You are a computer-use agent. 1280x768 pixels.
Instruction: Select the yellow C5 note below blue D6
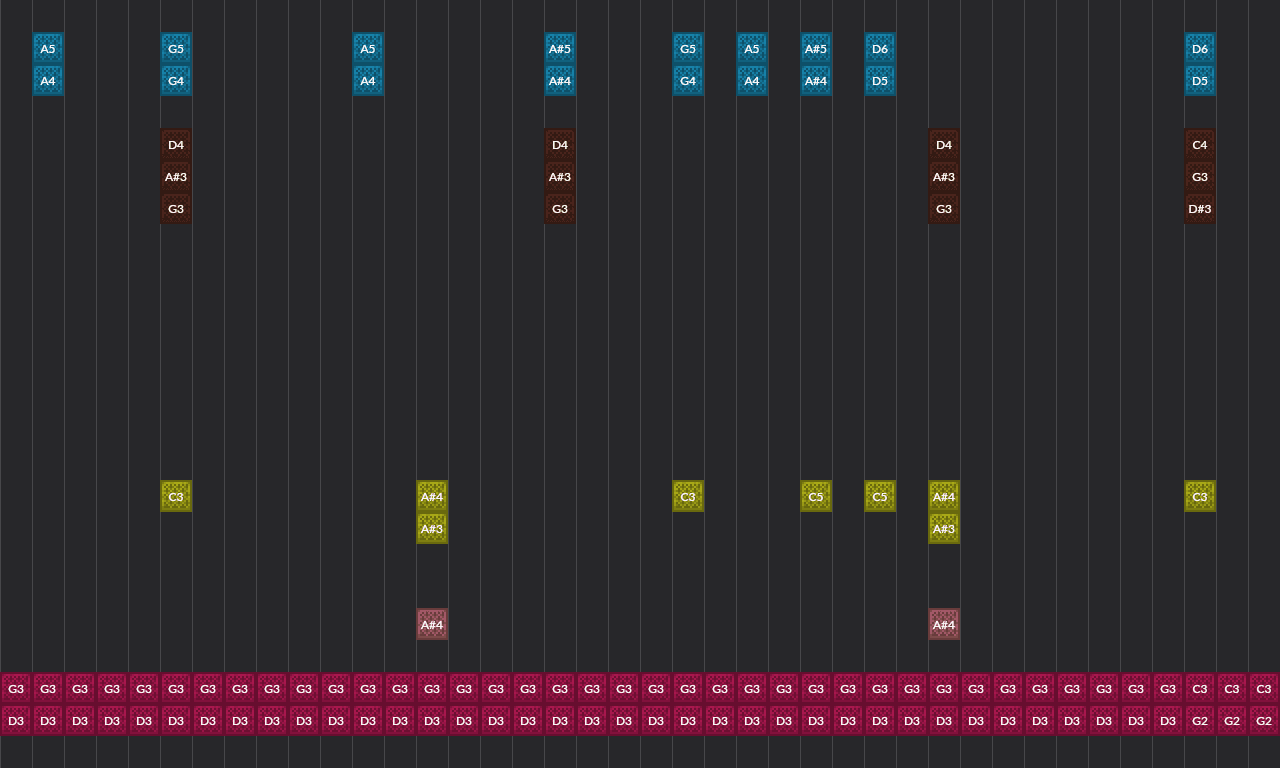880,497
